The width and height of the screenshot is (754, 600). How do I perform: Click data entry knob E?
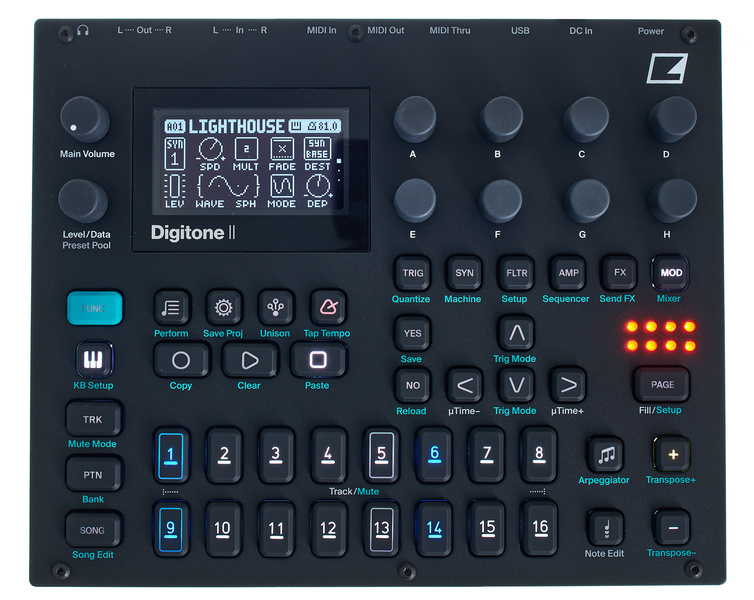point(415,201)
